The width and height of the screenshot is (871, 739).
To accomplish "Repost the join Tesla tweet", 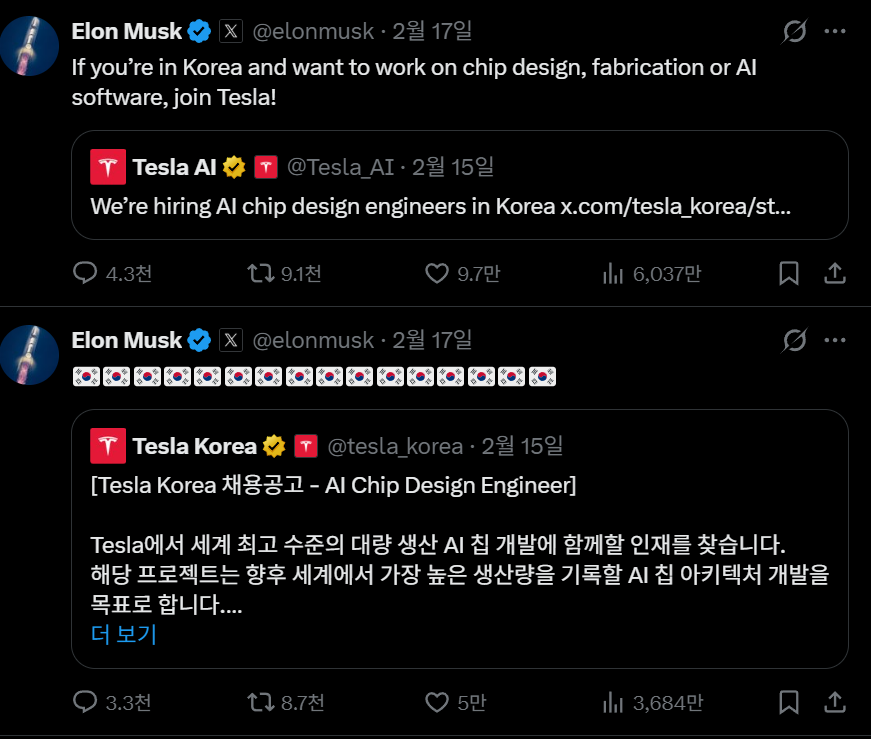I will (x=259, y=273).
